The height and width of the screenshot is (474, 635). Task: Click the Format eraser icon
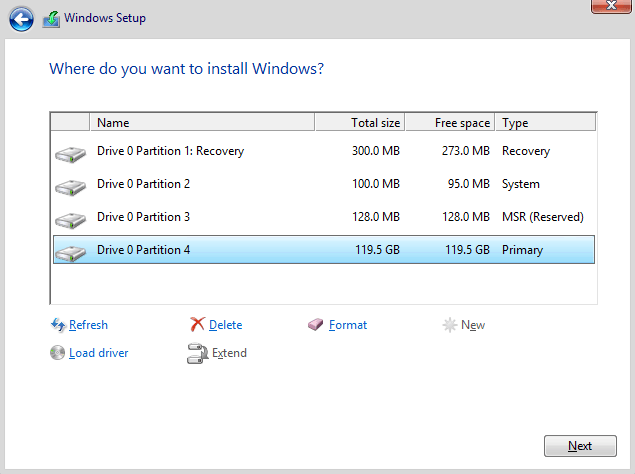click(316, 325)
